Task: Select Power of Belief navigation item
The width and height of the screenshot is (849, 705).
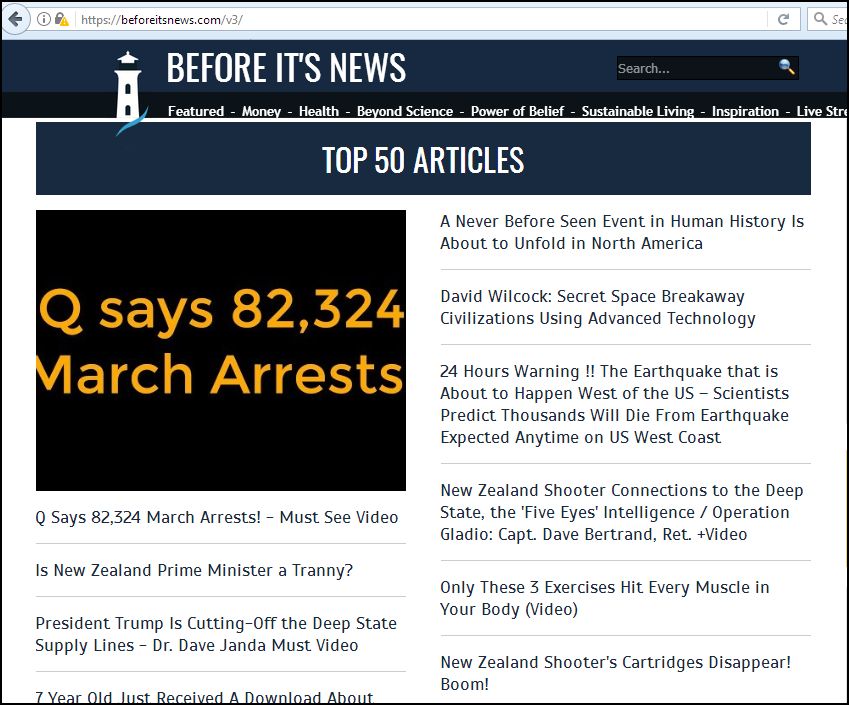Action: (x=517, y=111)
